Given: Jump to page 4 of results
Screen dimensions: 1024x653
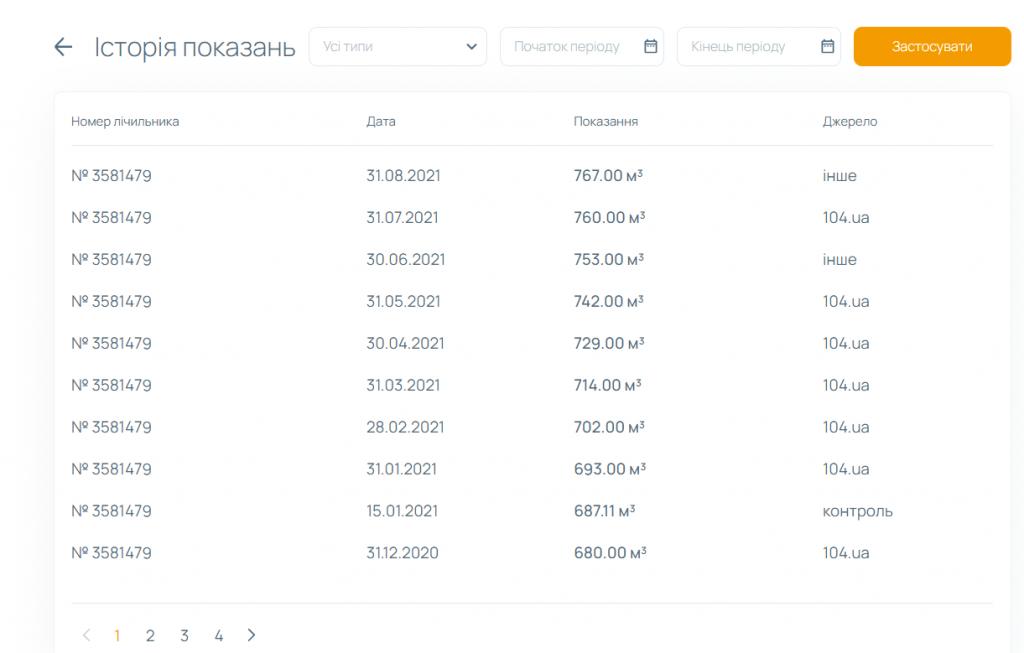Looking at the screenshot, I should (218, 635).
